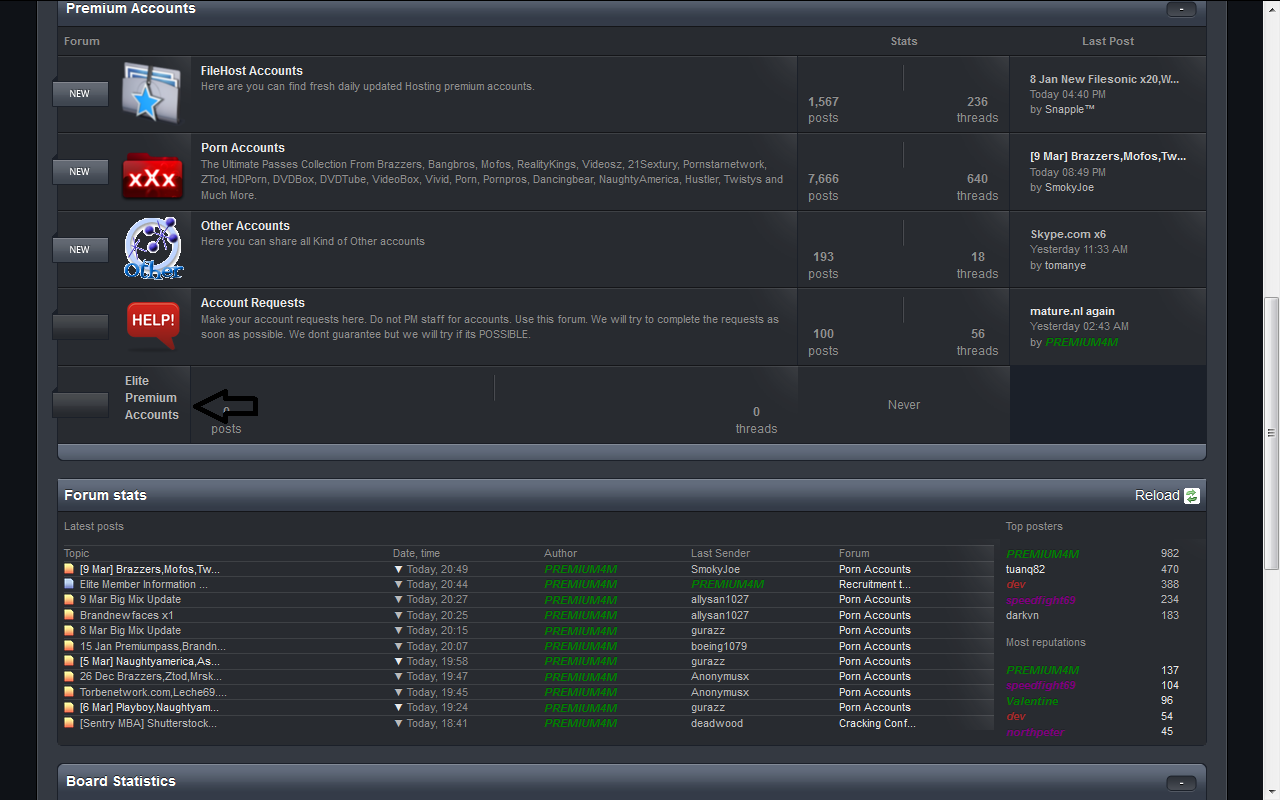Viewport: 1280px width, 800px height.
Task: Click the scrollbar up arrow button
Action: tap(1271, 8)
